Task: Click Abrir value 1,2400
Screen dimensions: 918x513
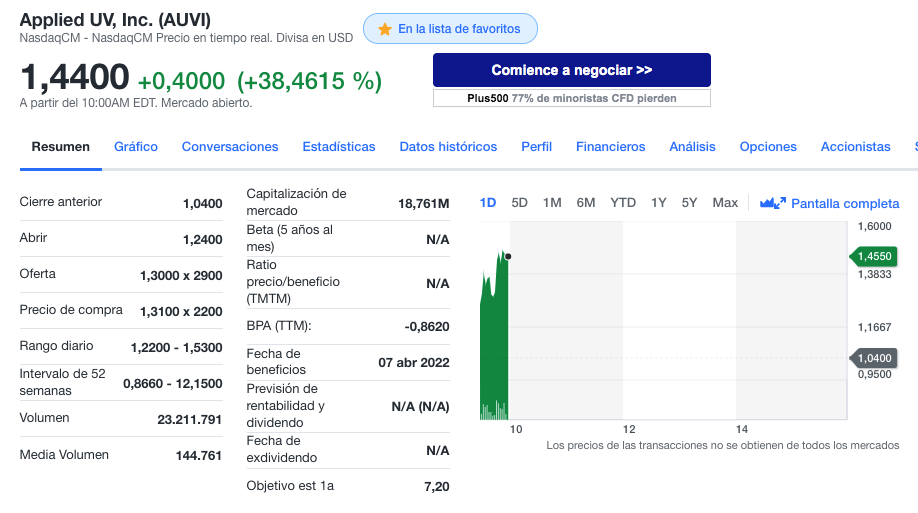Action: tap(203, 240)
